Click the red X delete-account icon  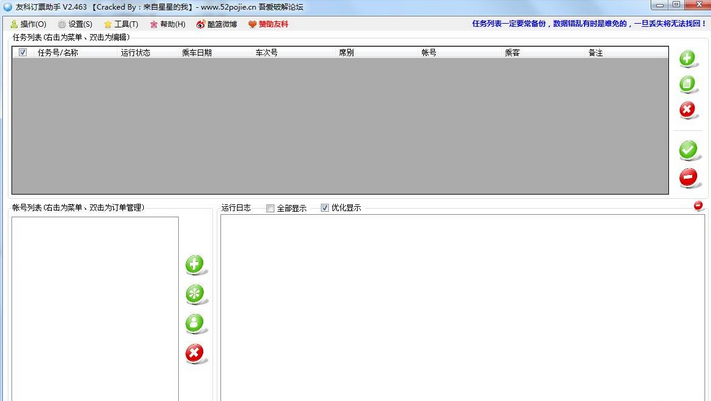coord(195,353)
